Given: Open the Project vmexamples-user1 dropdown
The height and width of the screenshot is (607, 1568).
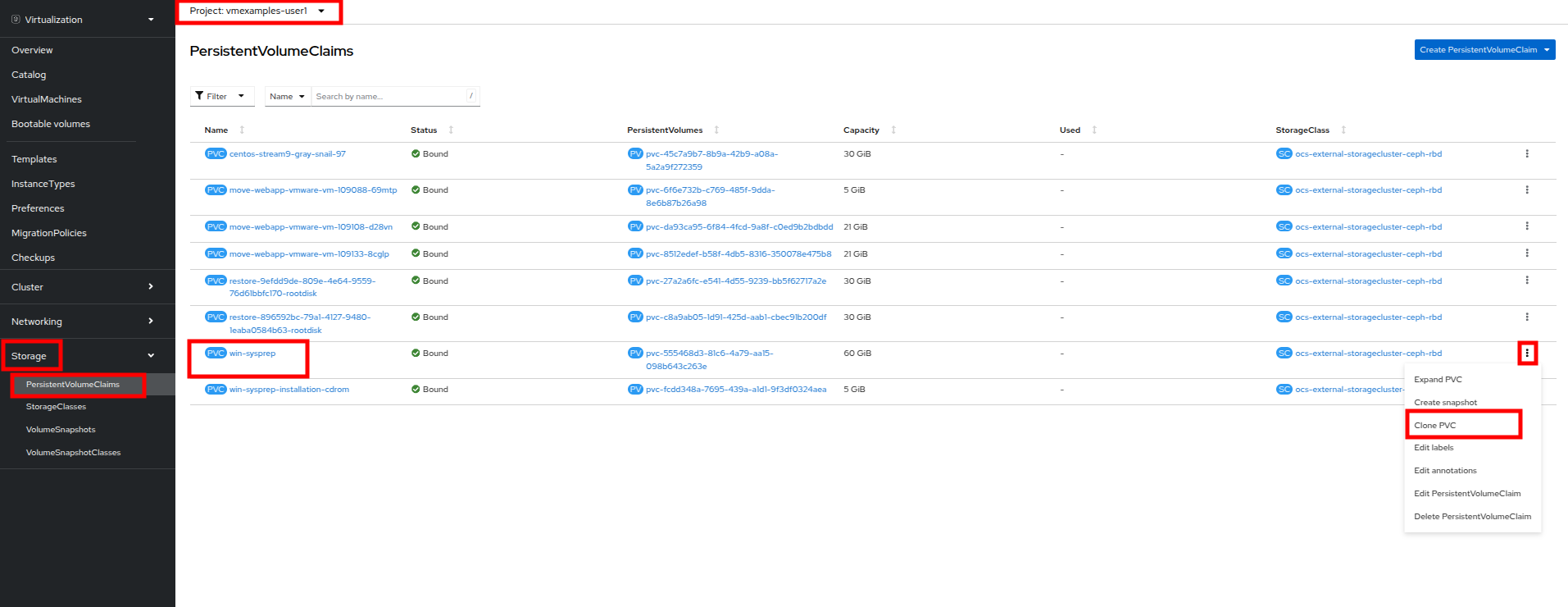Looking at the screenshot, I should coord(257,11).
